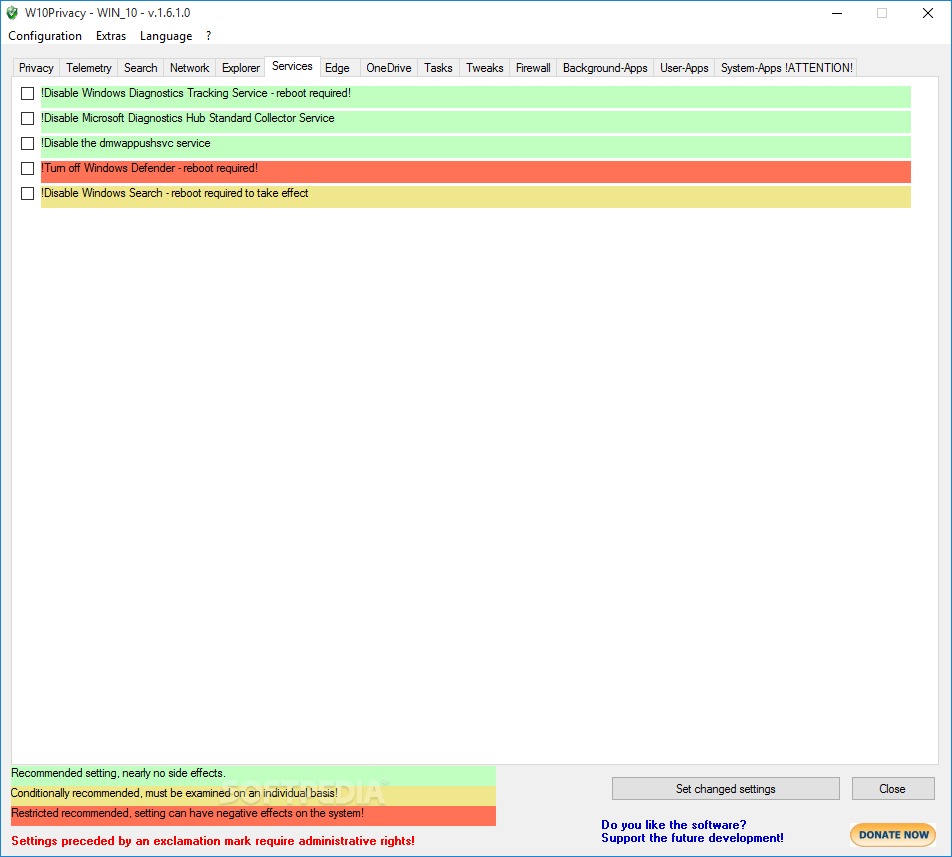Image resolution: width=952 pixels, height=857 pixels.
Task: Click the red Restricted recommended legend row
Action: click(253, 816)
